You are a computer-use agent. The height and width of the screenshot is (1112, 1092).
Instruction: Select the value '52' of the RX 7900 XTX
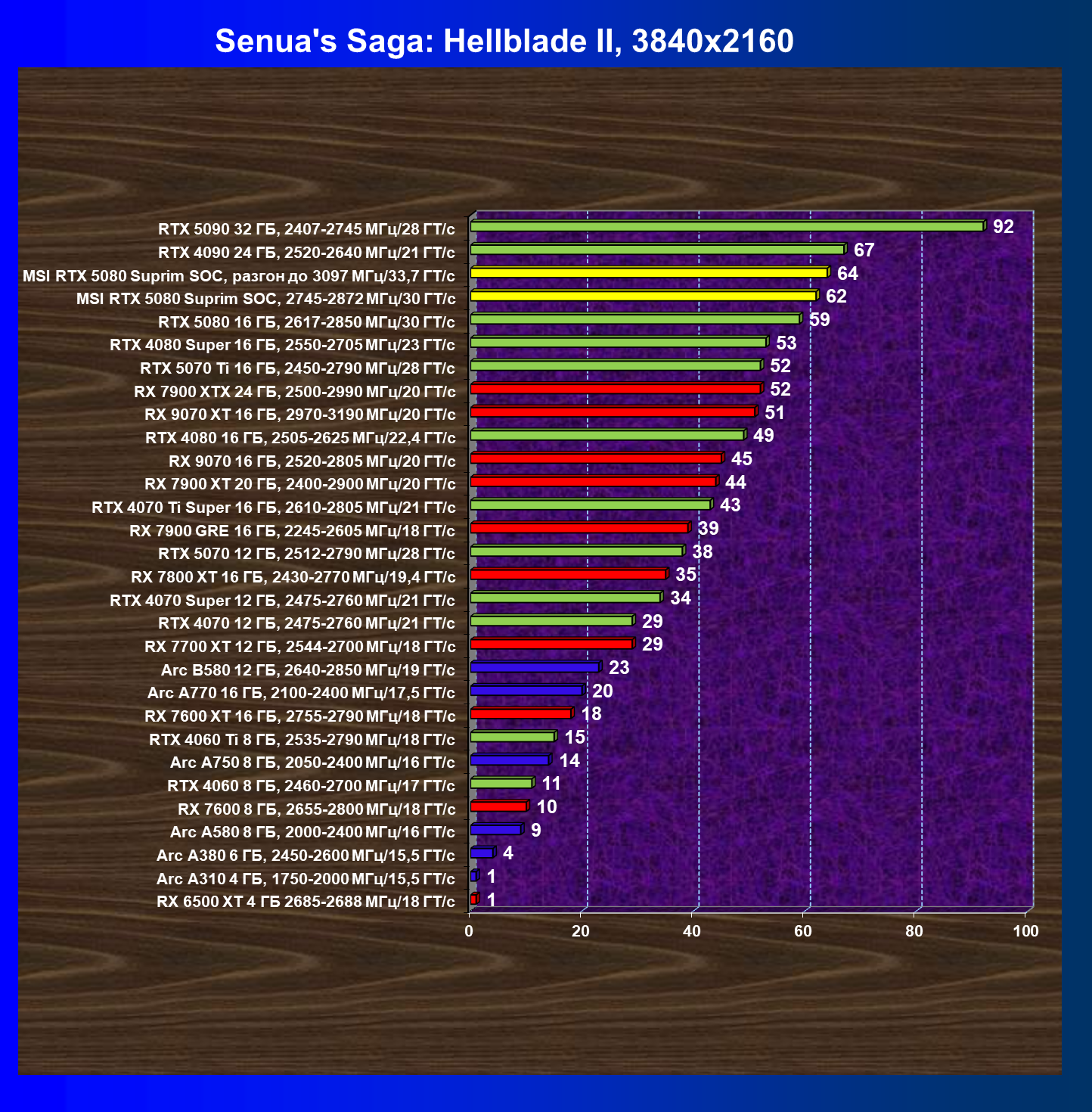pos(780,389)
